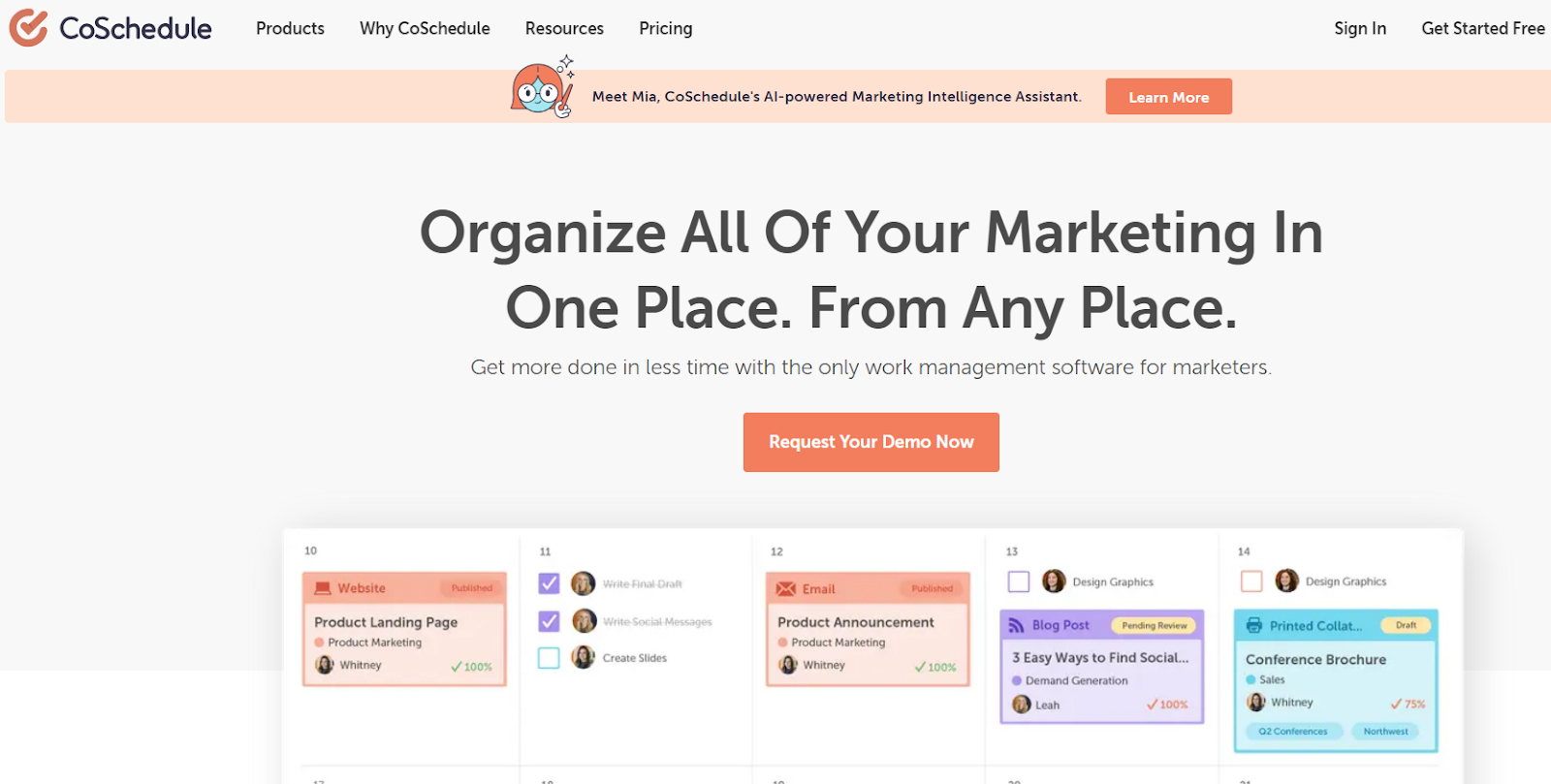Uncheck the Write Final Draft checkbox

point(549,583)
